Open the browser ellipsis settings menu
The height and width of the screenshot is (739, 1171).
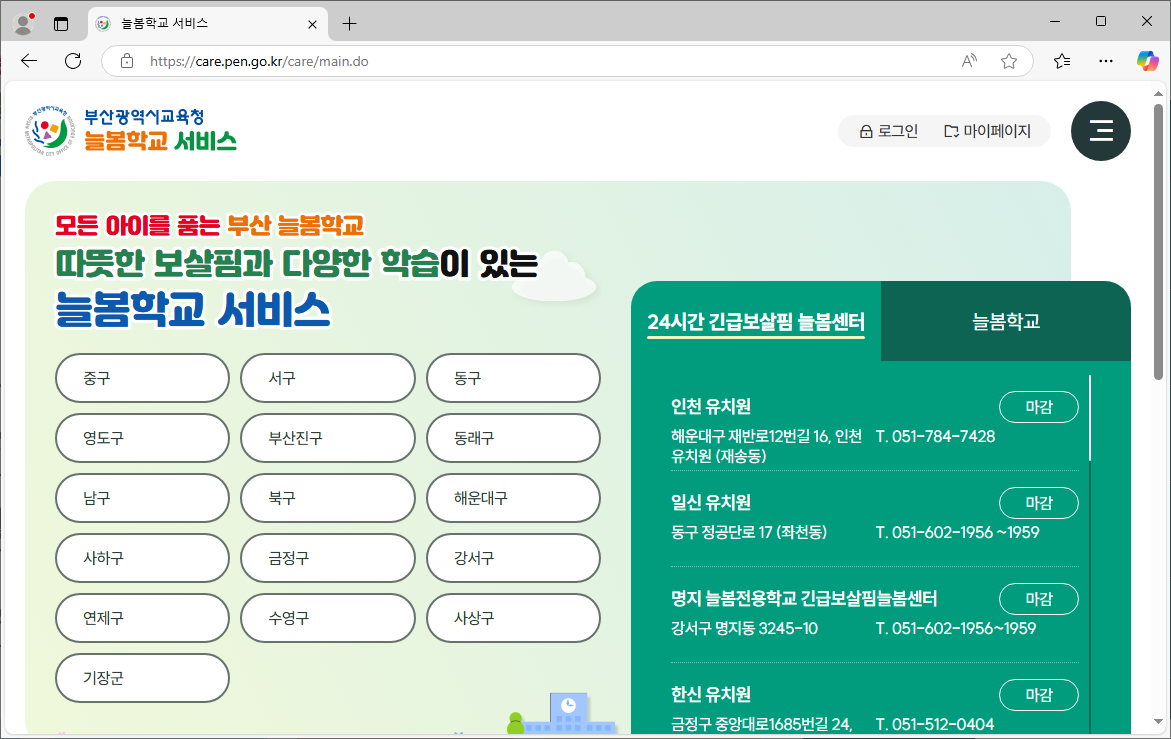[1105, 61]
